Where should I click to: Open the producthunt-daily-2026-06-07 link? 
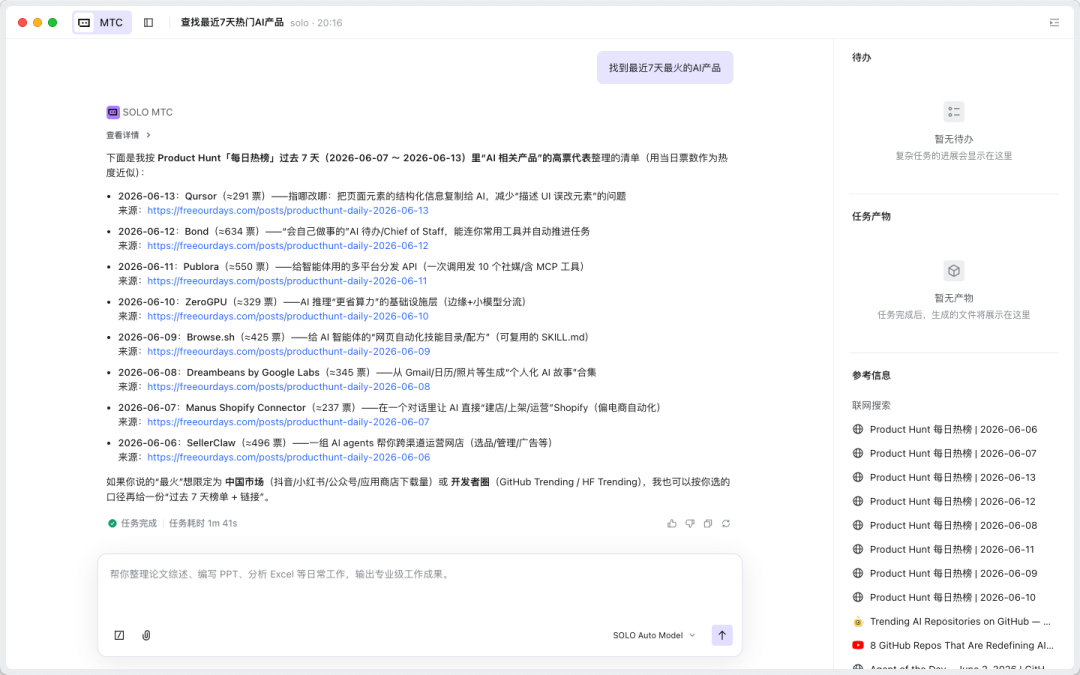[288, 422]
